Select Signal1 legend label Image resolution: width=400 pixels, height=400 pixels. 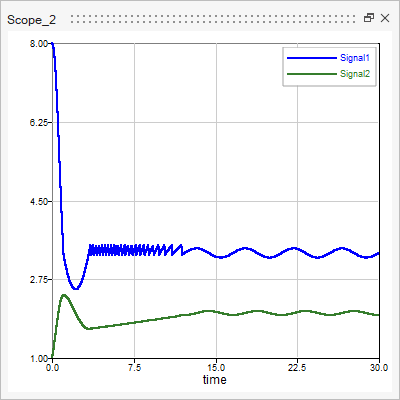tap(355, 58)
